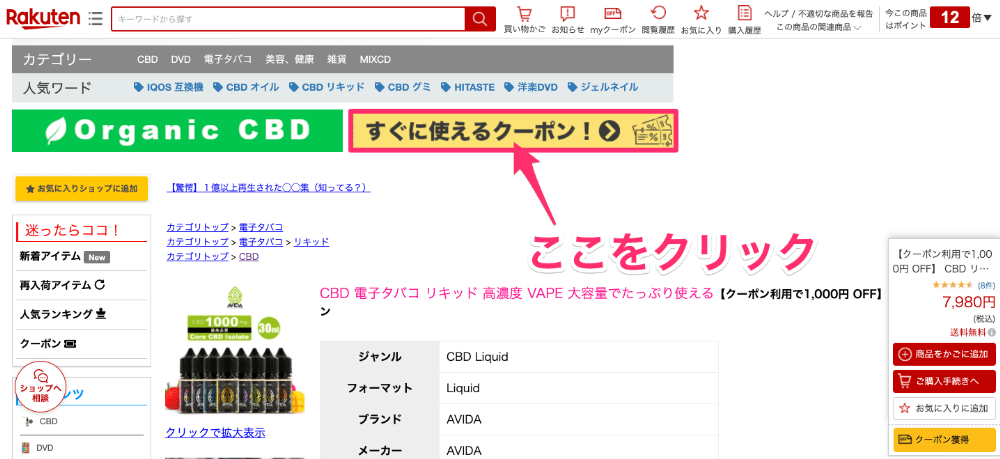Open purchase history (購入履歴) icon
1000x459 pixels.
click(744, 18)
